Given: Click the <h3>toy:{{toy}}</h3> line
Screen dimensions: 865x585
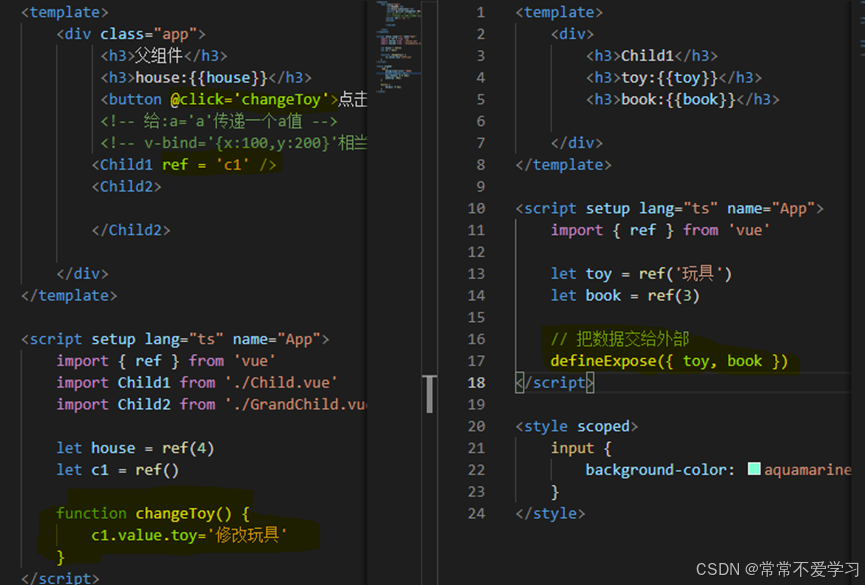Looking at the screenshot, I should pyautogui.click(x=674, y=77).
